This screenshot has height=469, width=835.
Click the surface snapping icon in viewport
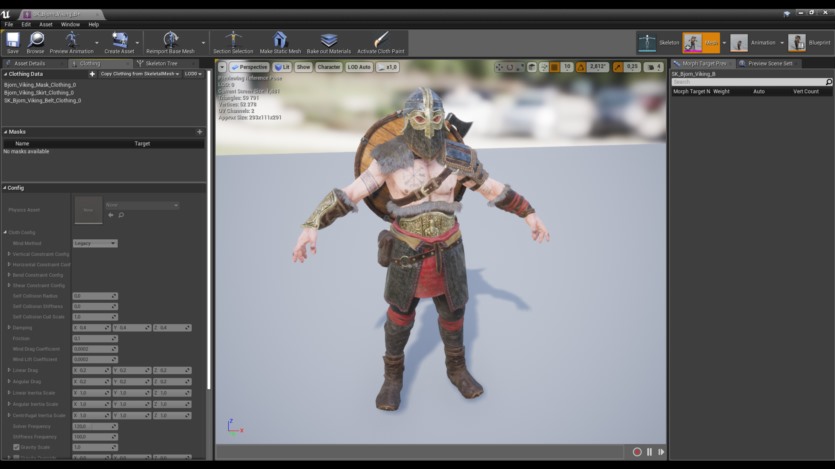(543, 67)
